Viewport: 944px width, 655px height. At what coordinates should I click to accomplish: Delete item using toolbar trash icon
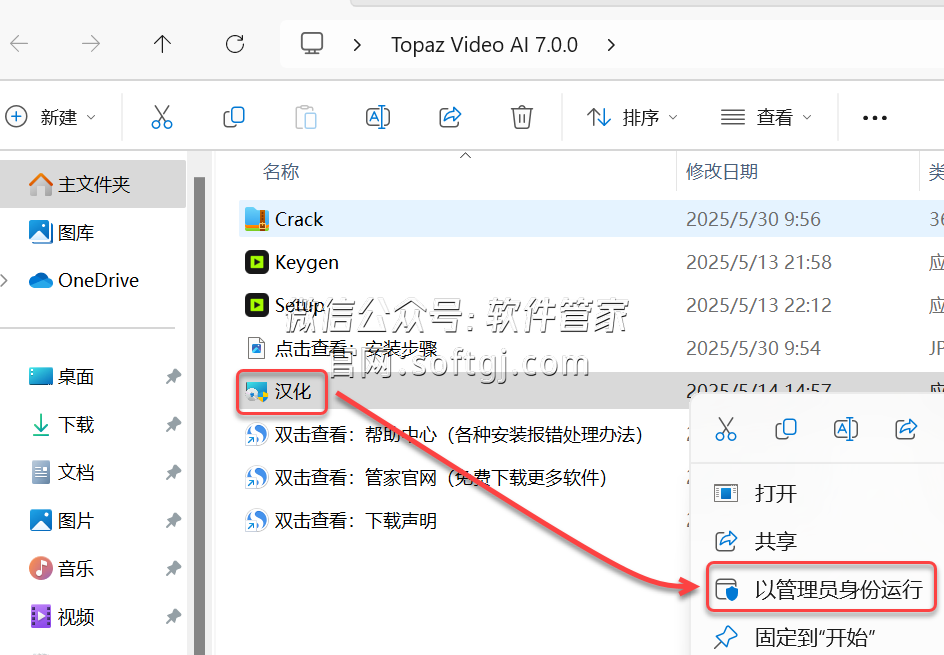click(x=521, y=117)
